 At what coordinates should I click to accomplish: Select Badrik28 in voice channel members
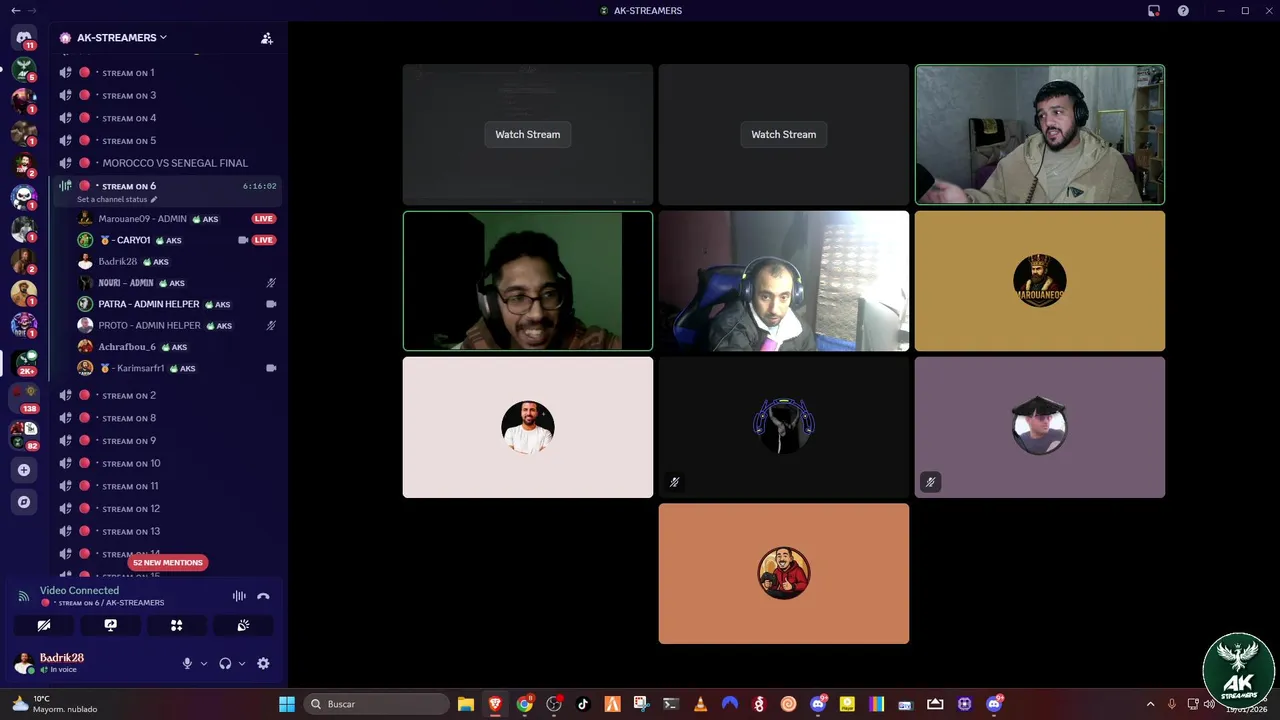point(176,262)
